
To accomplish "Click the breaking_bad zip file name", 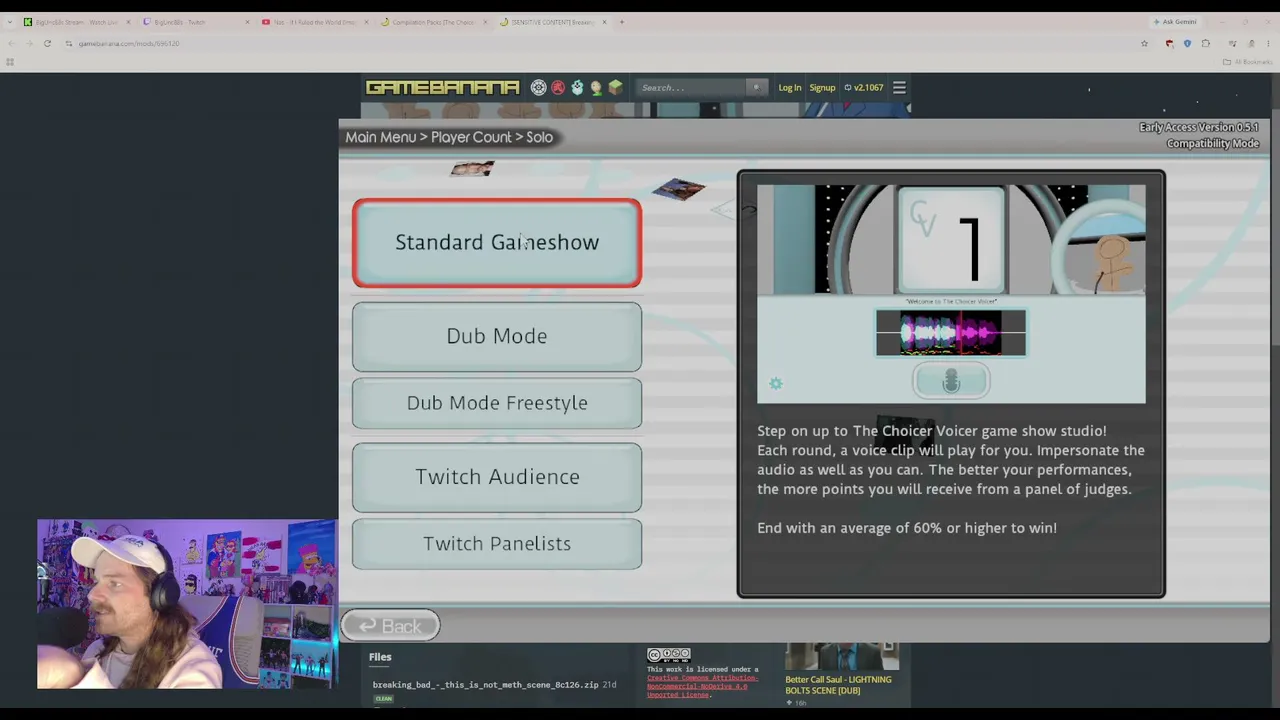I will 485,685.
